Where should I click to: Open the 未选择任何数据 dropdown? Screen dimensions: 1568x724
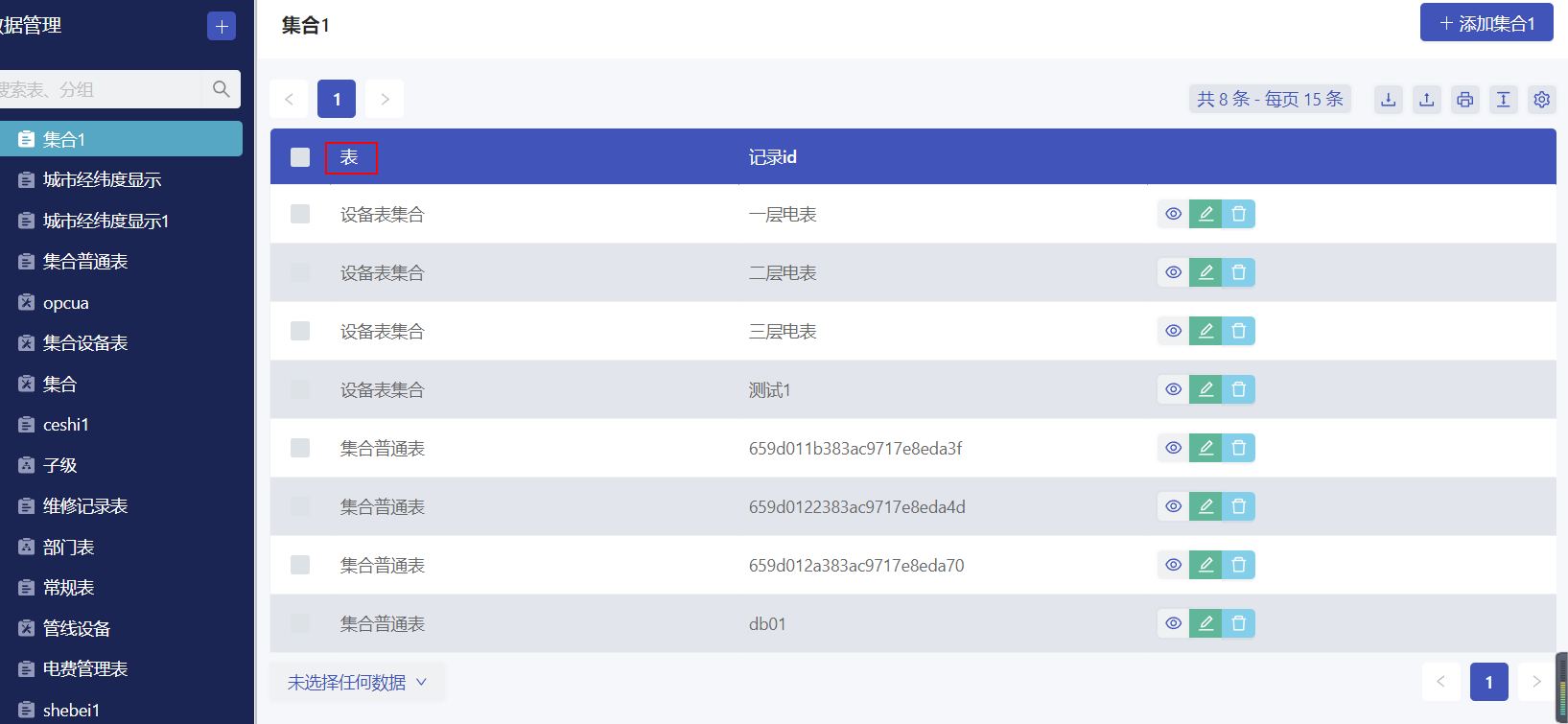coord(357,683)
